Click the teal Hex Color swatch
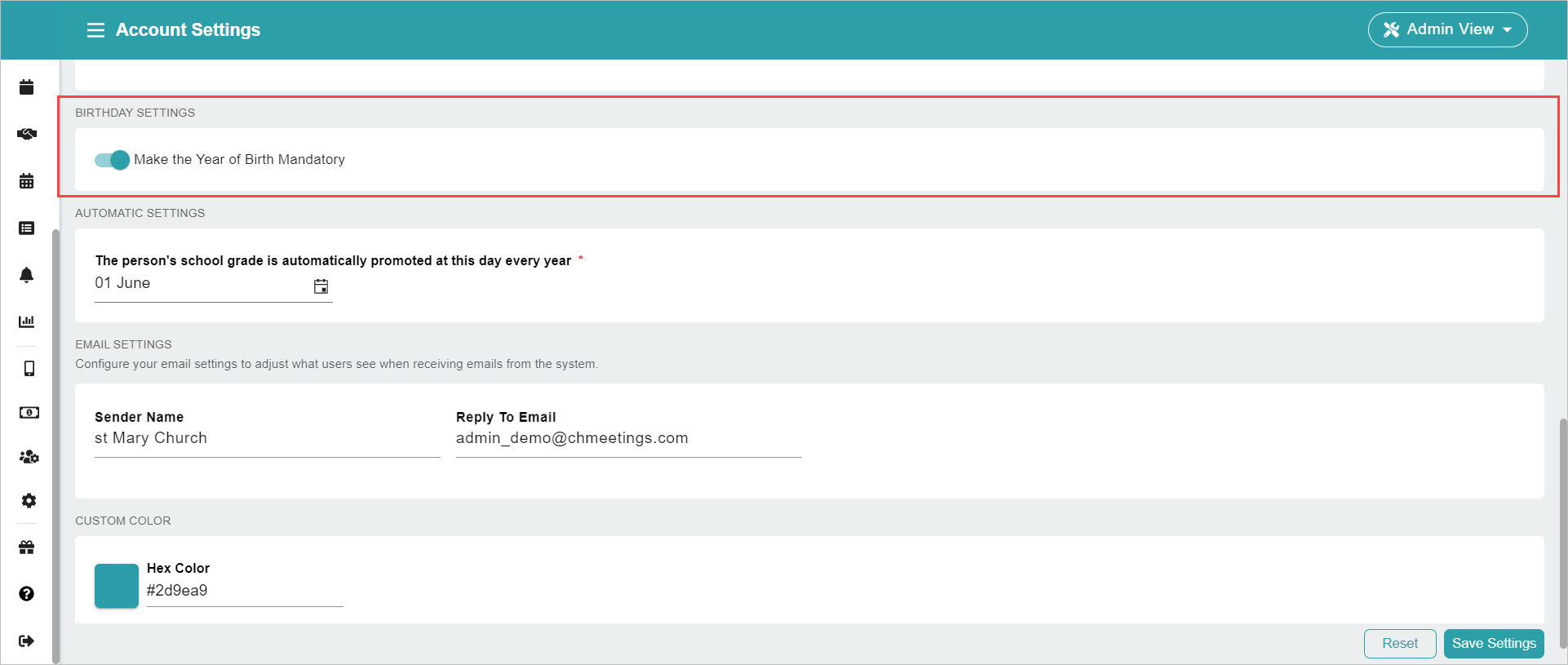The height and width of the screenshot is (665, 1568). click(x=117, y=586)
